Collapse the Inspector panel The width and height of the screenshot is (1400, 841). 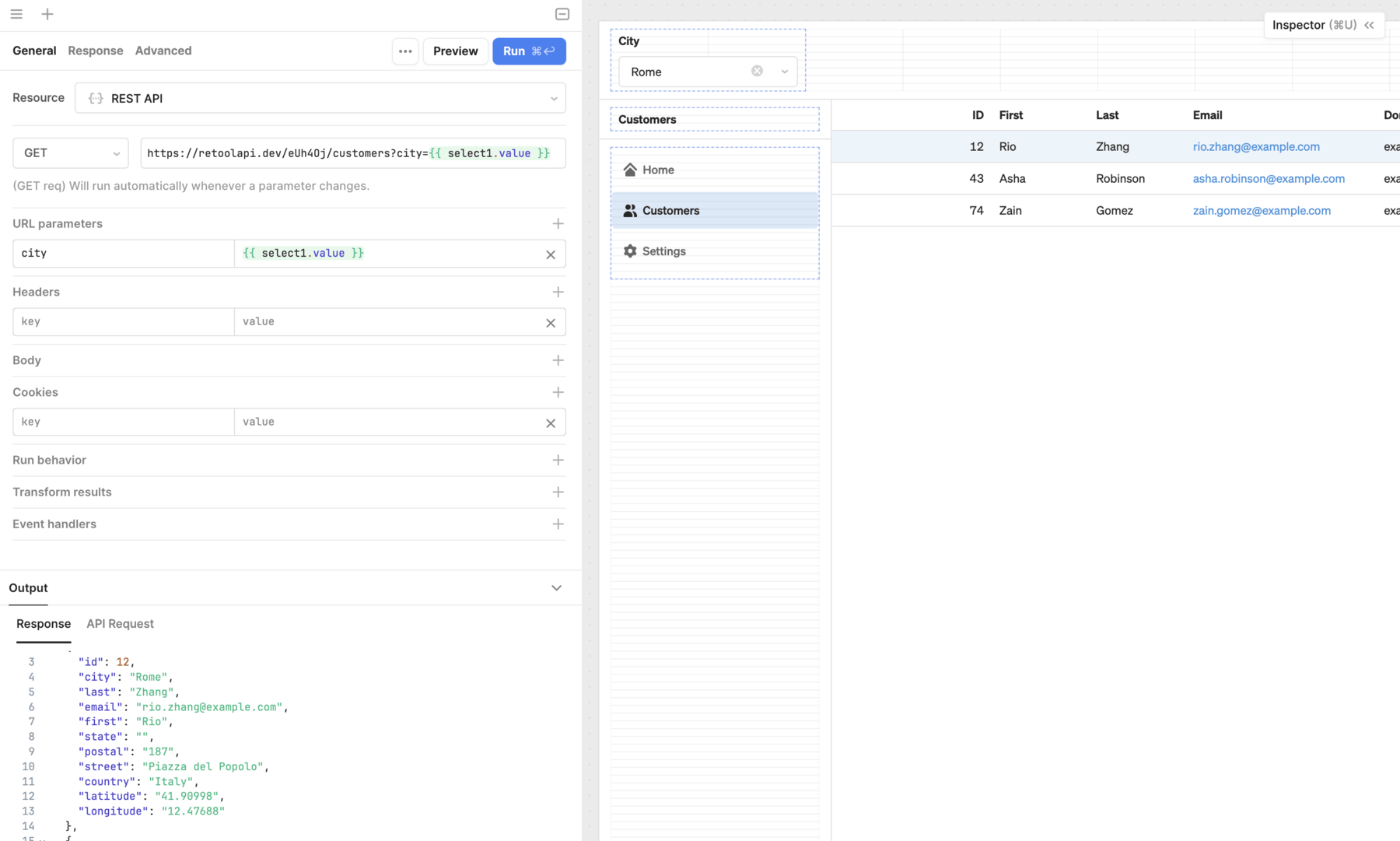(1369, 25)
